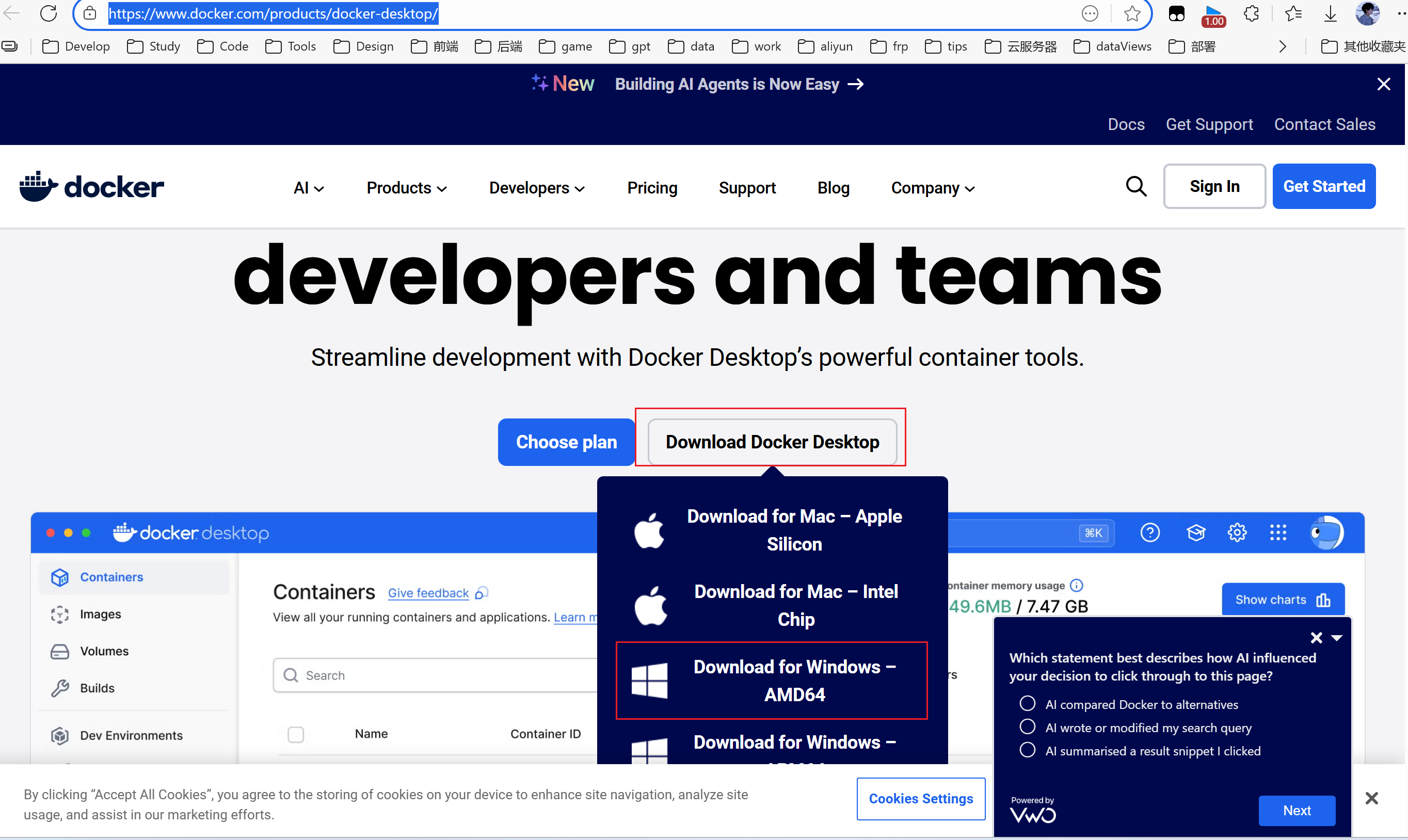The image size is (1408, 840).
Task: Expand the Products navigation menu
Action: [407, 188]
